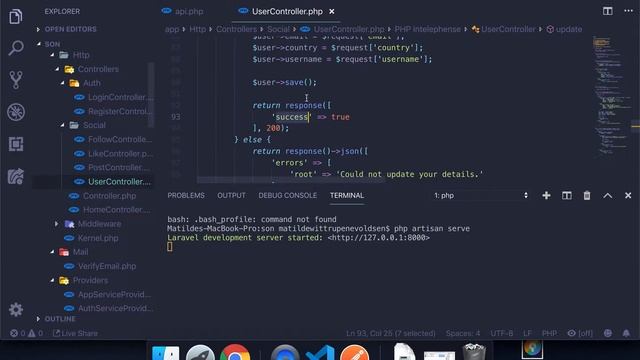Click the 'Ln 93, Col 26' cursor position
640x360 pixels.
pyautogui.click(x=391, y=333)
